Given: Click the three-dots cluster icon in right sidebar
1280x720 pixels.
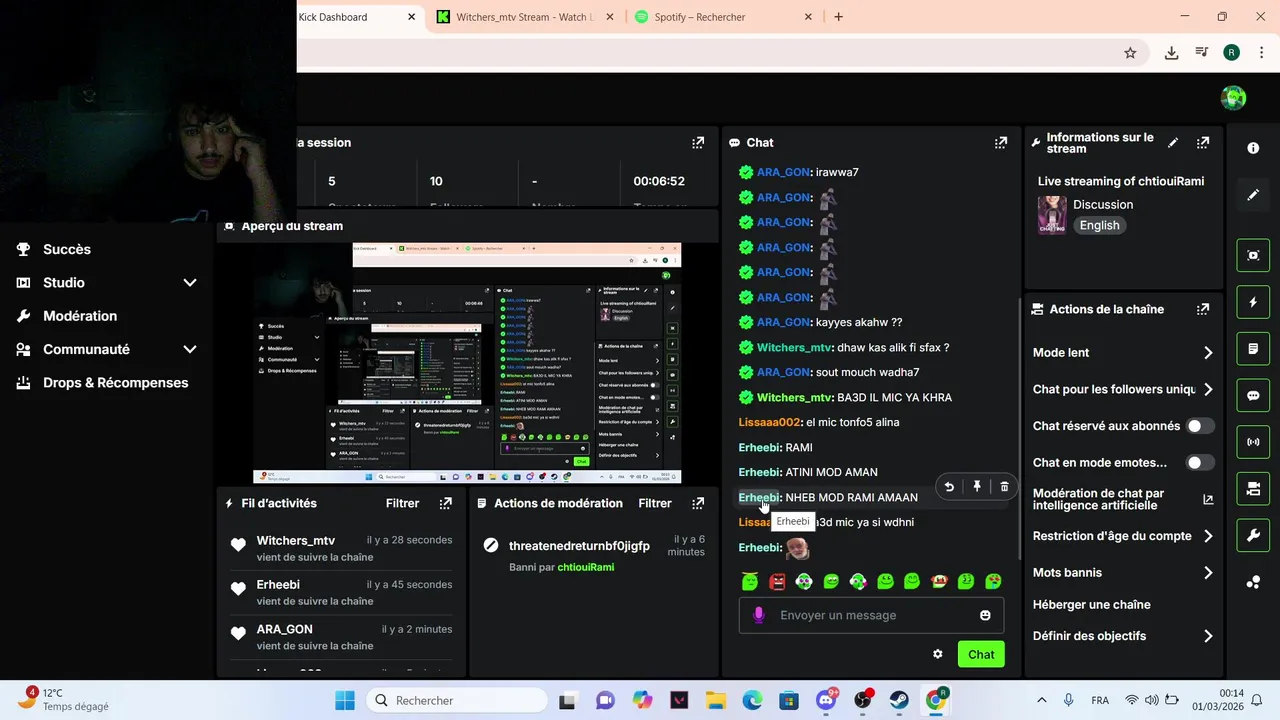Looking at the screenshot, I should click(x=1253, y=583).
